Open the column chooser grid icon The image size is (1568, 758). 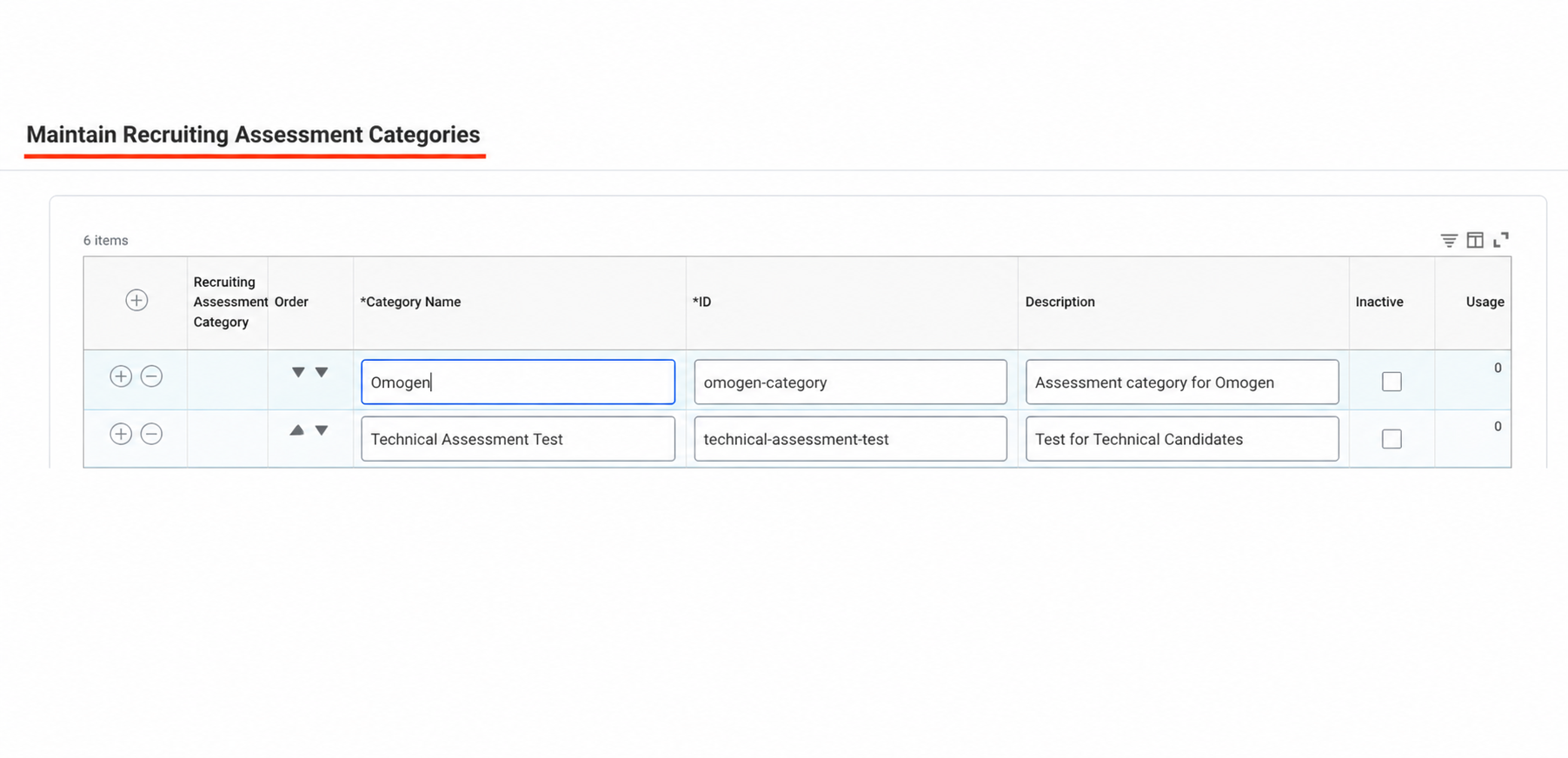coord(1475,241)
